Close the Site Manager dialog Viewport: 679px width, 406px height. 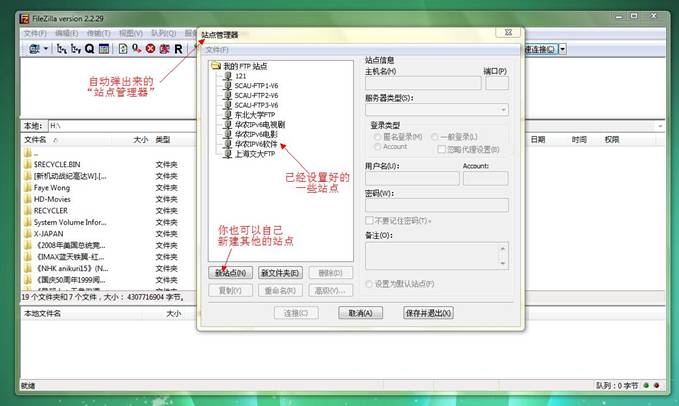click(509, 32)
